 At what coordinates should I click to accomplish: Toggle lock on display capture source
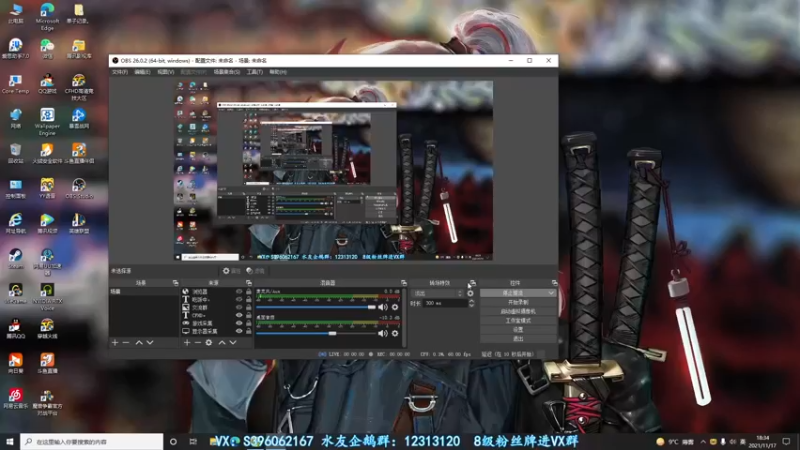248,331
